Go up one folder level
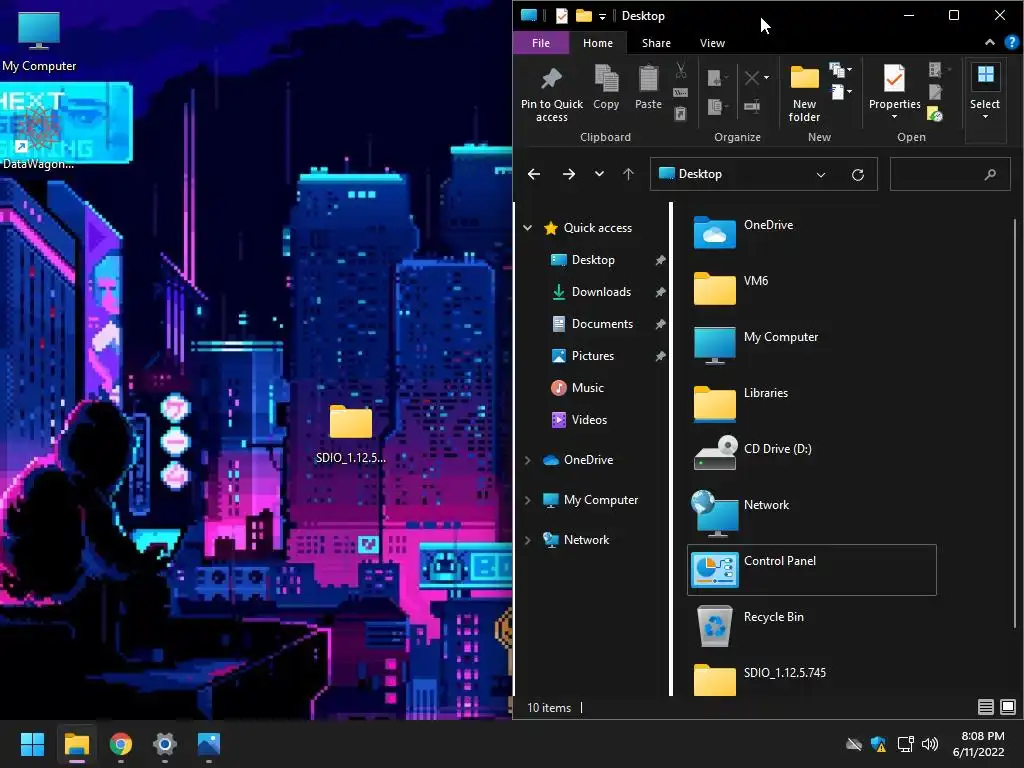This screenshot has width=1024, height=768. 628,174
